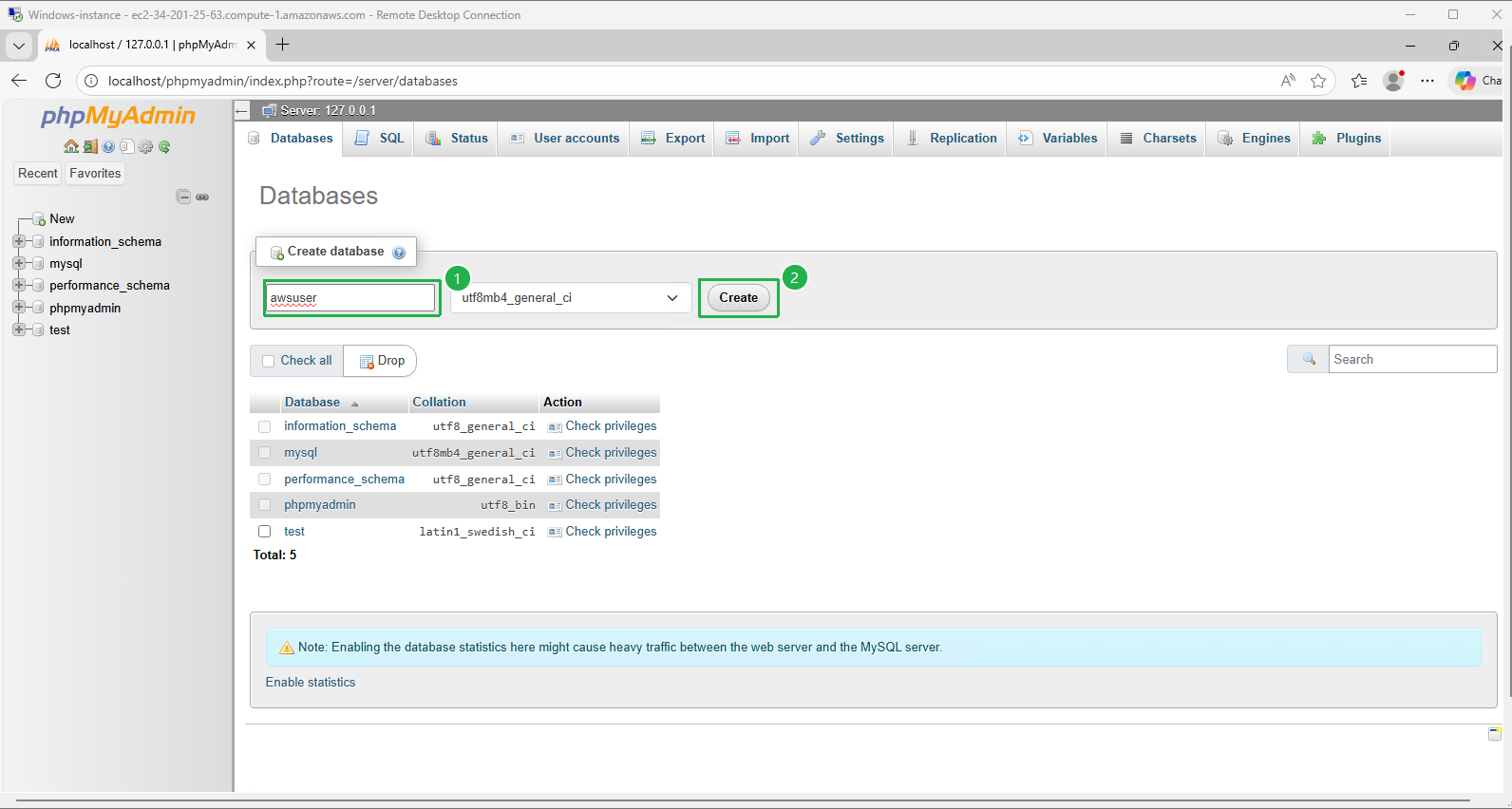Screen dimensions: 1512x809
Task: Open Copilot chat icon in browser
Action: (1465, 81)
